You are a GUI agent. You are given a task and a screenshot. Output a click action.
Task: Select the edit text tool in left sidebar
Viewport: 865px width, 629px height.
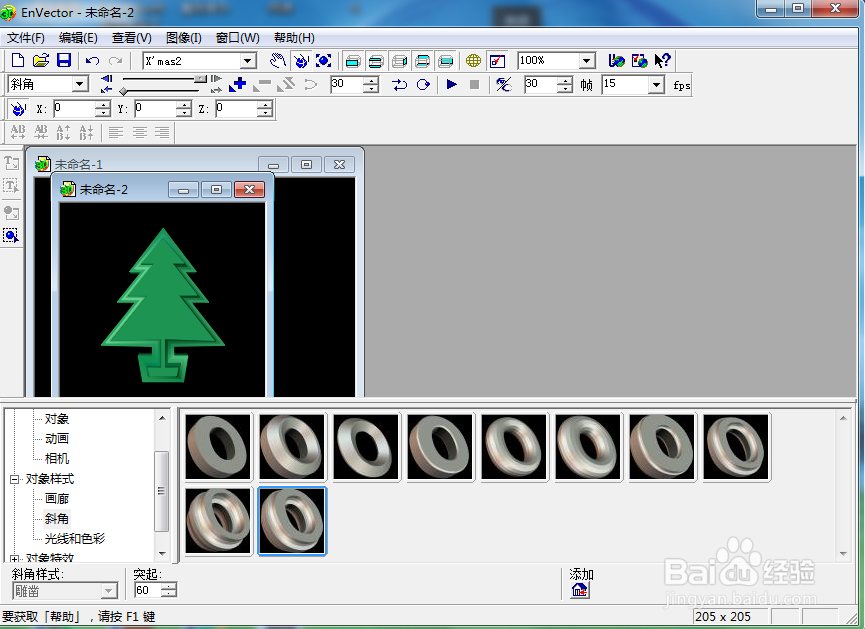click(12, 186)
